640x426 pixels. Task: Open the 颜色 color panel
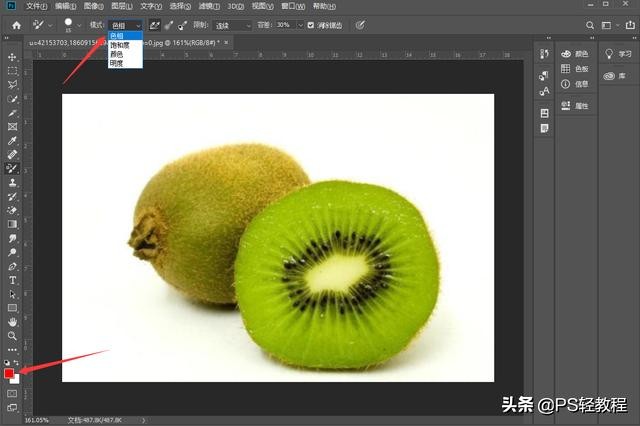(x=575, y=54)
